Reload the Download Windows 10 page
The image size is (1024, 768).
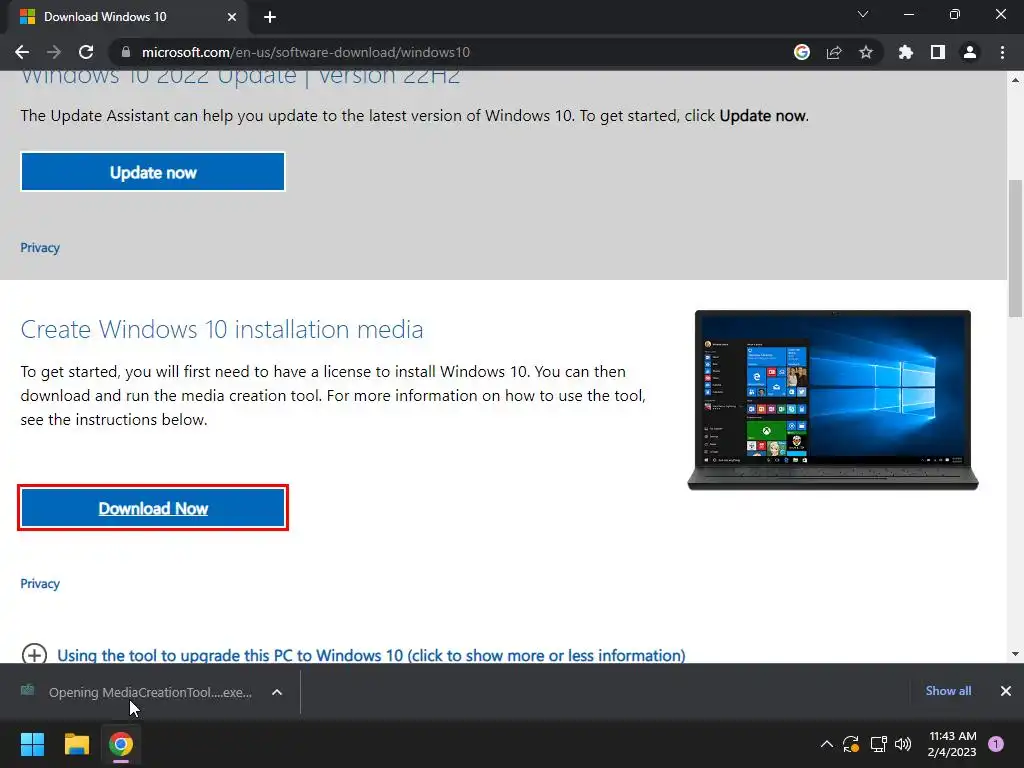point(86,52)
